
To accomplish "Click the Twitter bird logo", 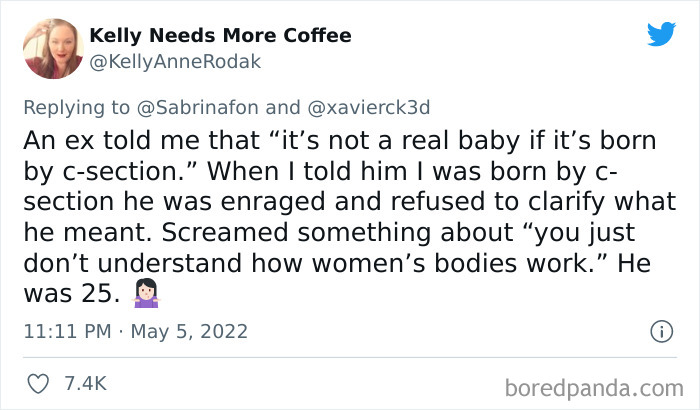I will [x=661, y=34].
